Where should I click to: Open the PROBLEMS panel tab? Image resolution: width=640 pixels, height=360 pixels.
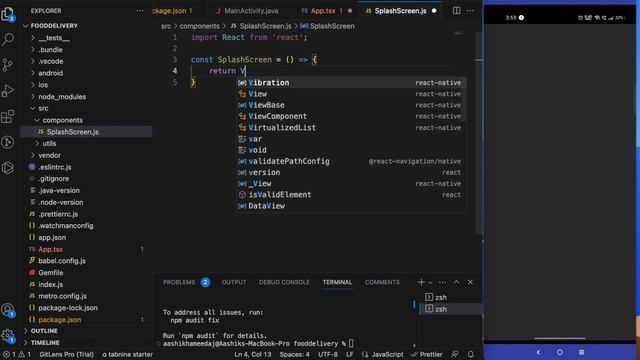click(179, 282)
